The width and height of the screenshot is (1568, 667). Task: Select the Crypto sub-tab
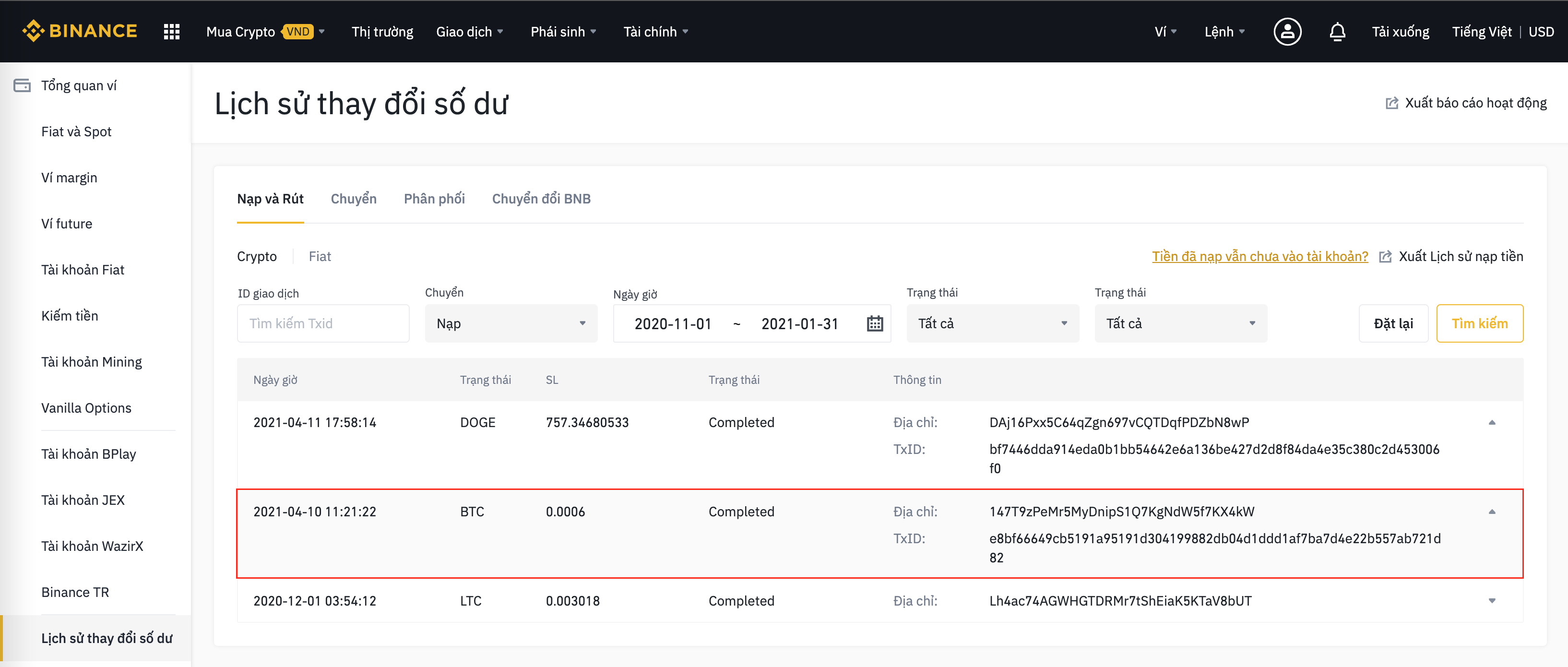coord(257,256)
